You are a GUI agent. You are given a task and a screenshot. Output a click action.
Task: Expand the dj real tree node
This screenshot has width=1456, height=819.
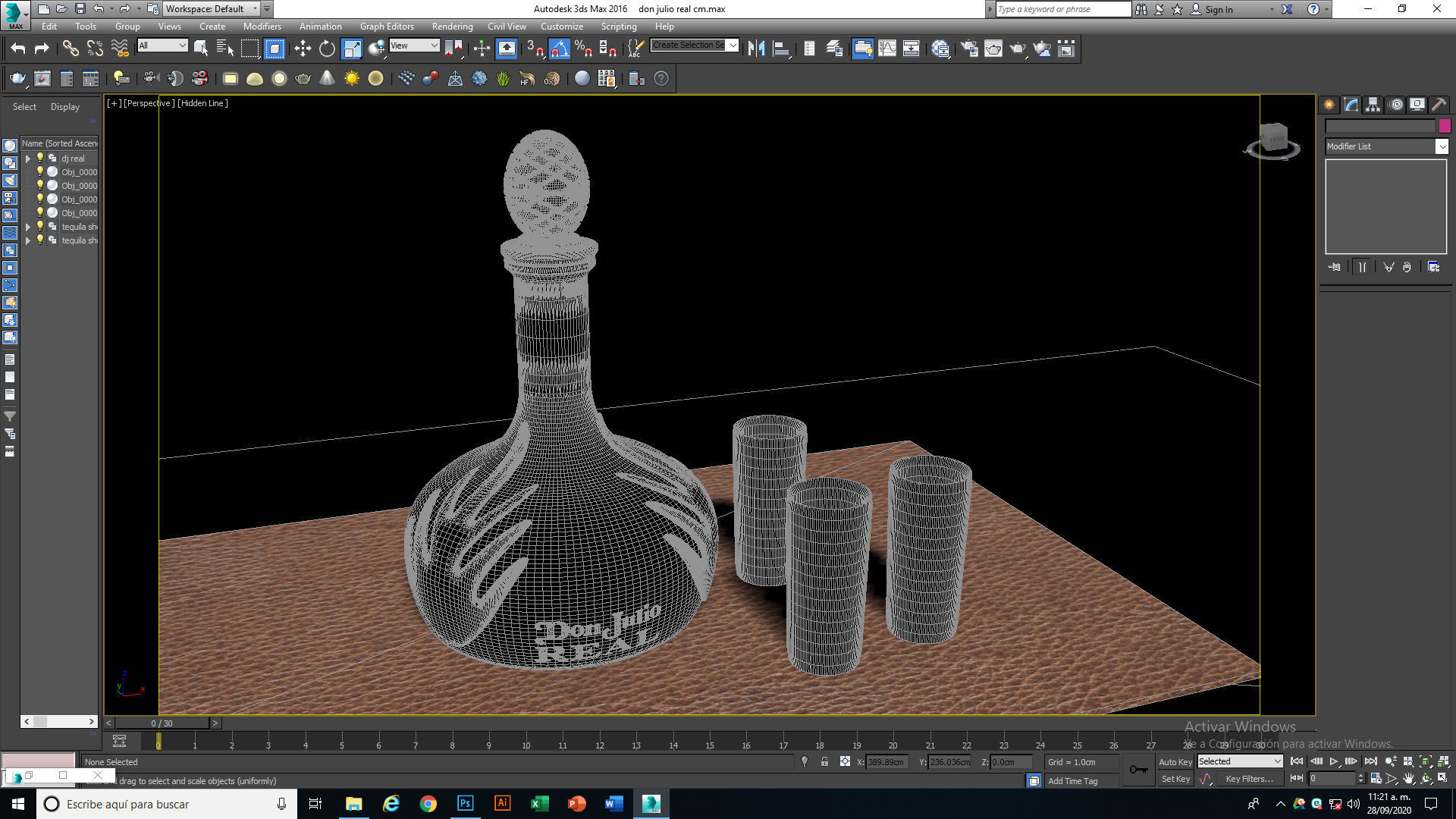(28, 158)
